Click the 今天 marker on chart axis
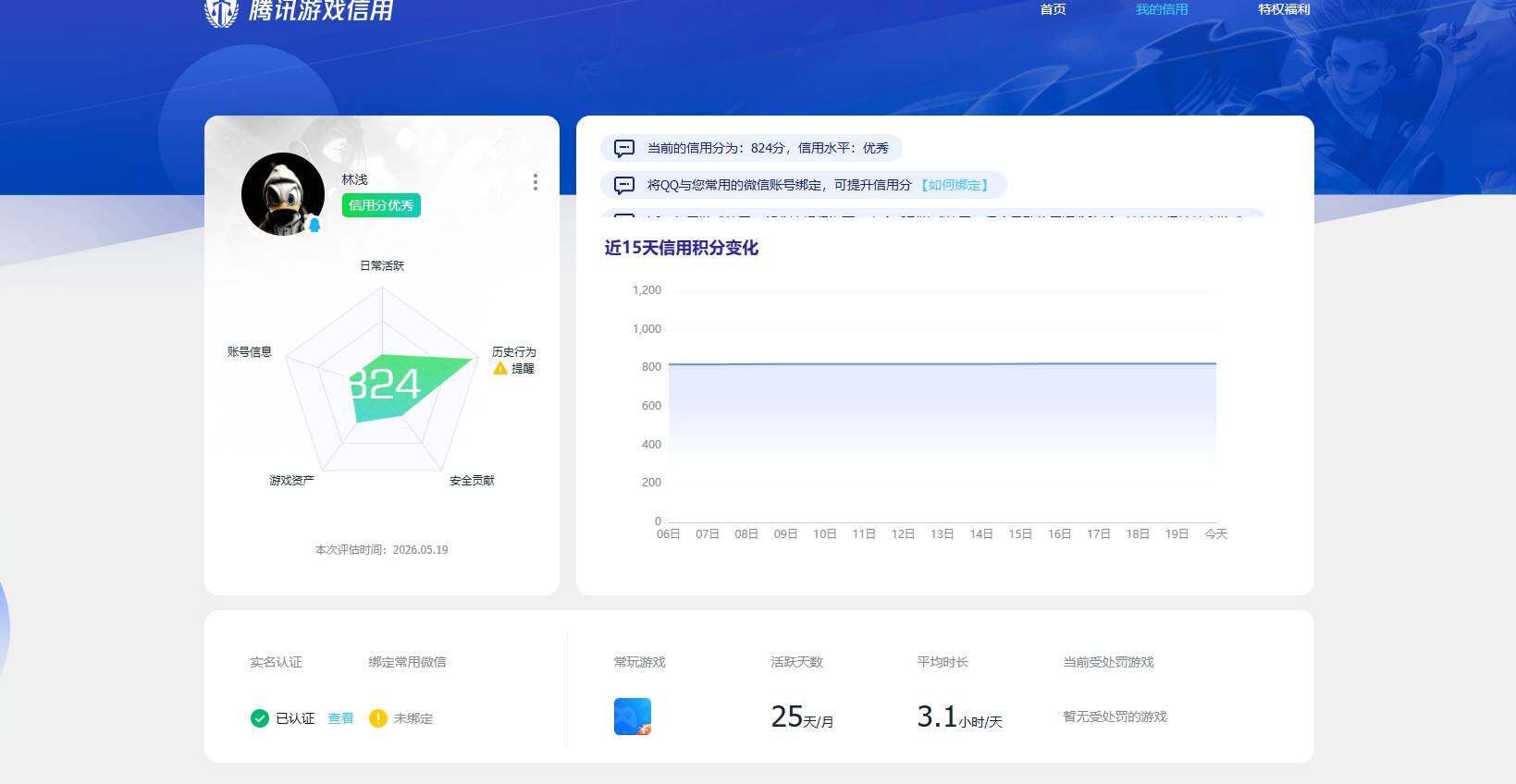The image size is (1516, 784). 1215,534
